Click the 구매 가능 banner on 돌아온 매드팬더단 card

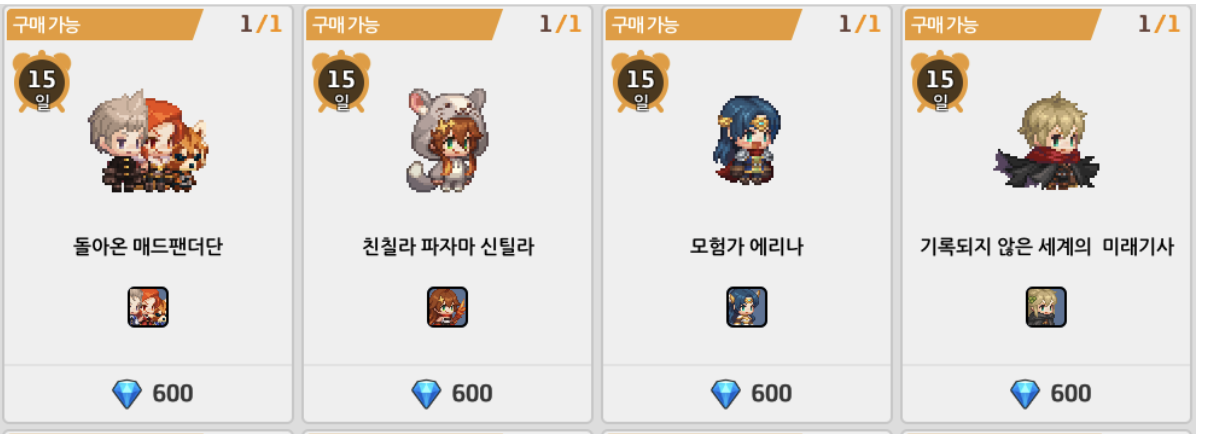pyautogui.click(x=104, y=24)
